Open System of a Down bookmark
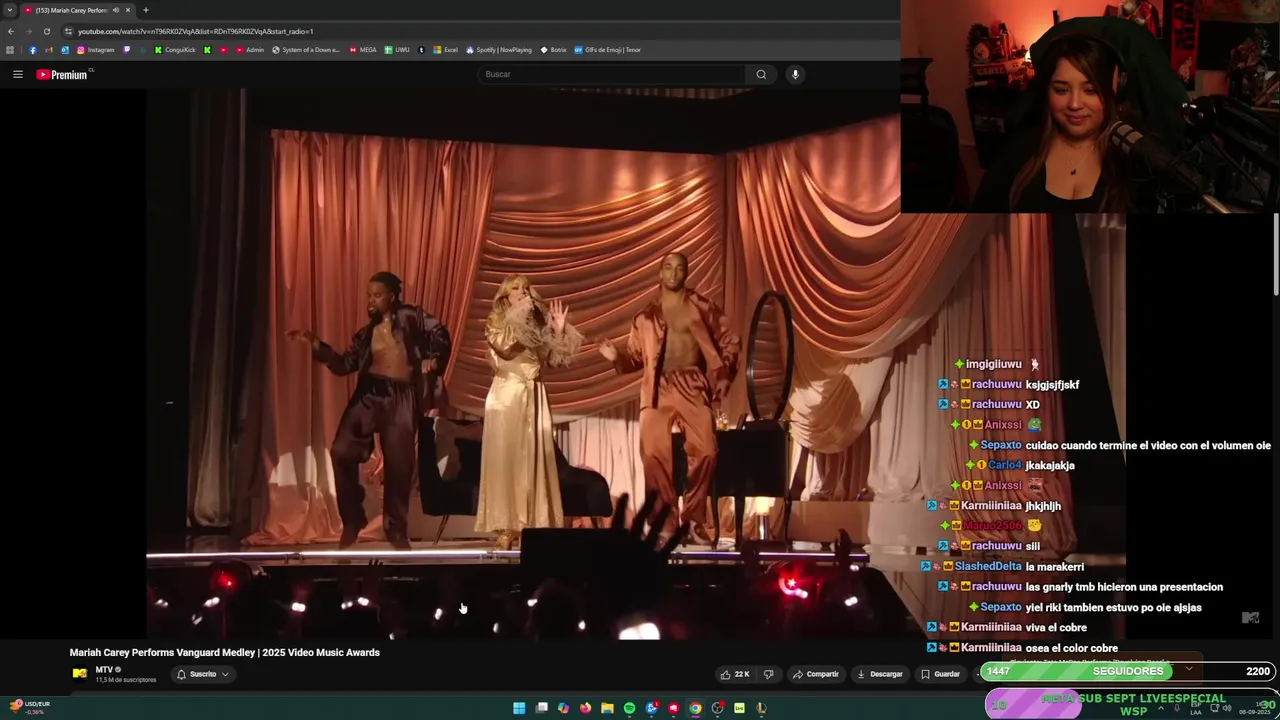 tap(306, 50)
